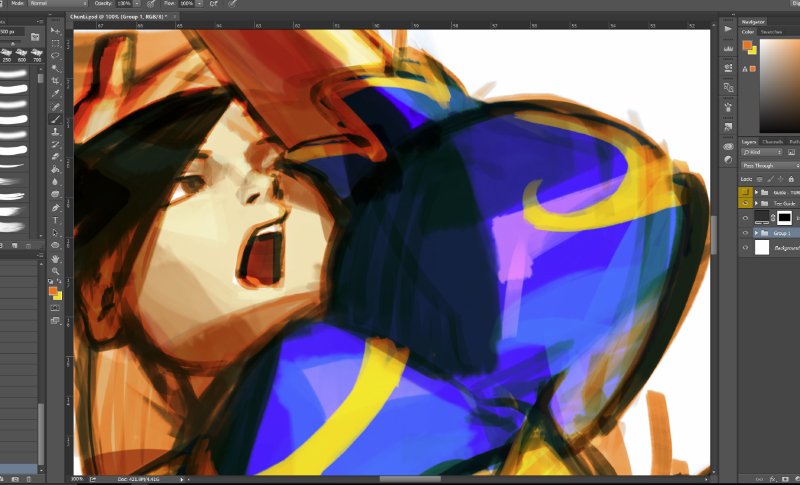Open the Pass Through blend mode dropdown
Viewport: 800px width, 485px height.
[770, 166]
